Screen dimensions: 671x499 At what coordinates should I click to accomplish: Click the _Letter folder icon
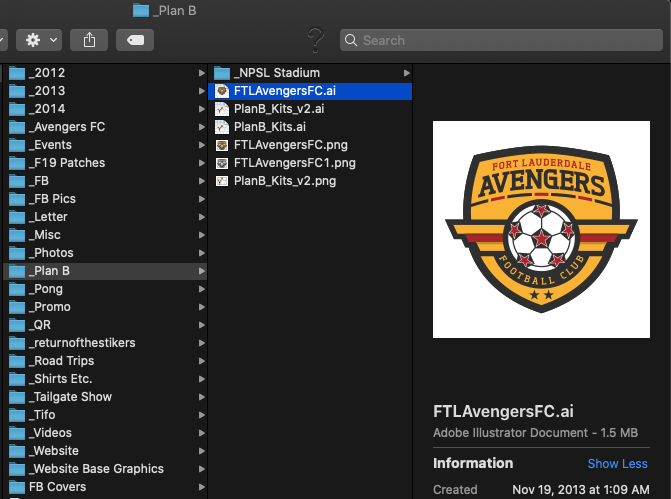click(17, 217)
